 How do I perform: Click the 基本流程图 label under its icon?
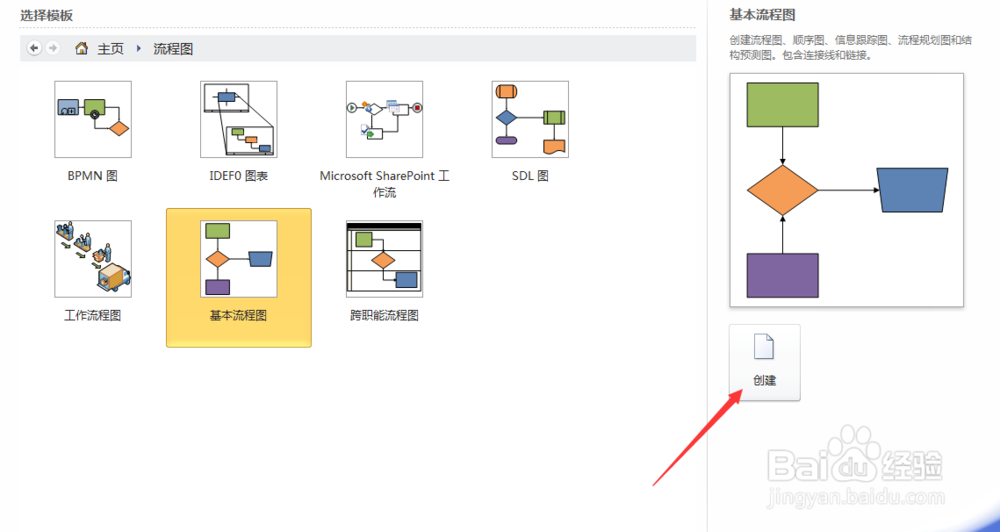coord(239,316)
